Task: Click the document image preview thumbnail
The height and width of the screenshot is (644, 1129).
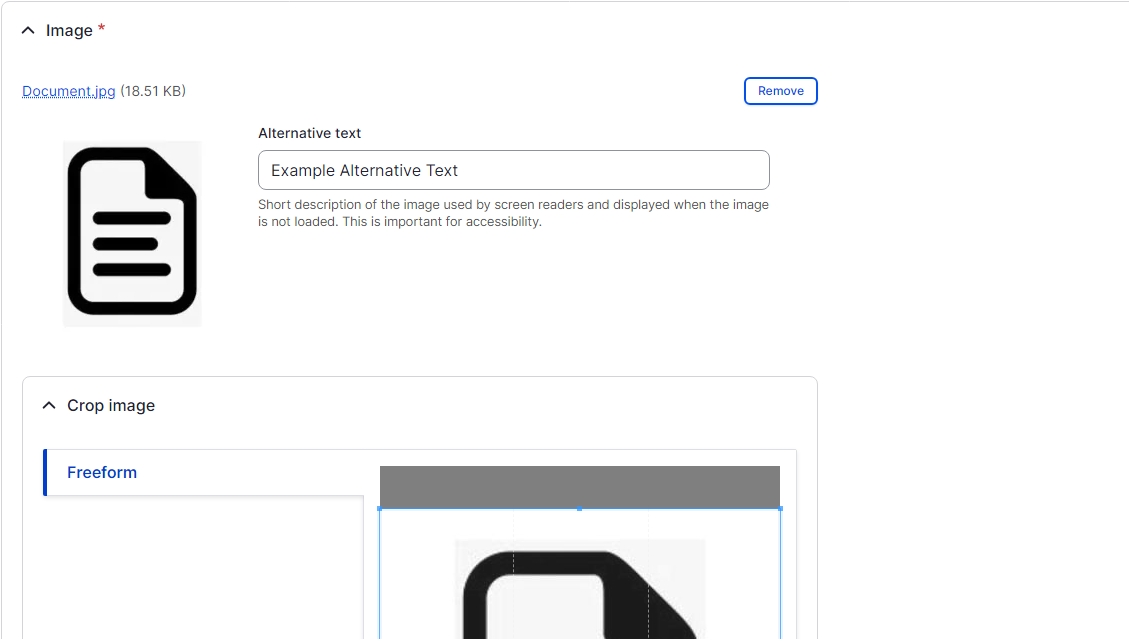Action: (132, 233)
